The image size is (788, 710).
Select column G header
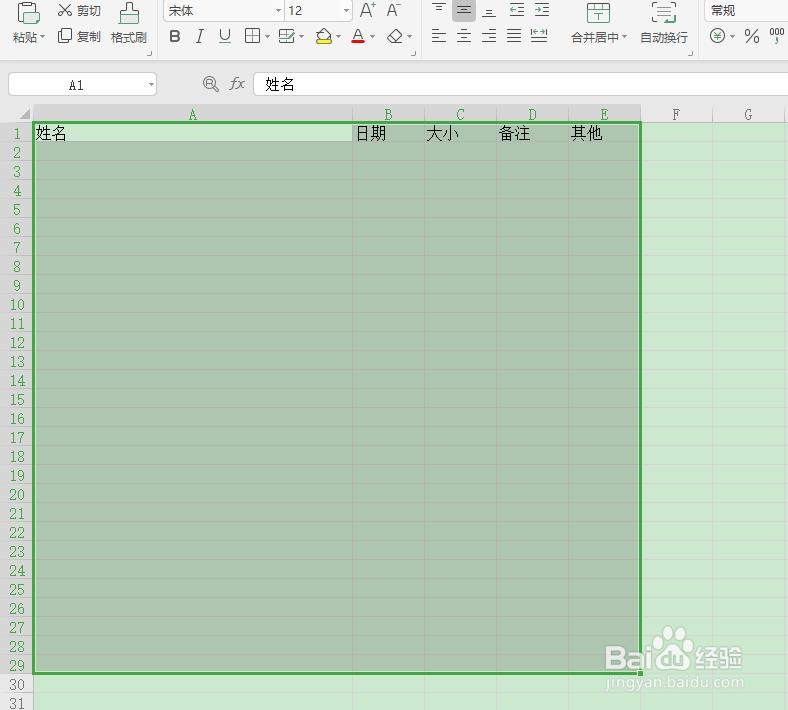[x=748, y=114]
